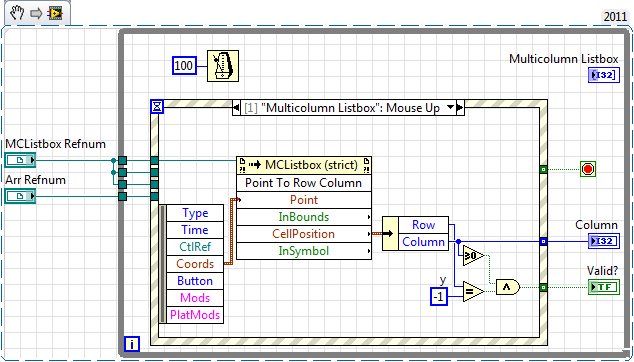Go to previous event case arrow
634x362 pixels.
coord(236,108)
